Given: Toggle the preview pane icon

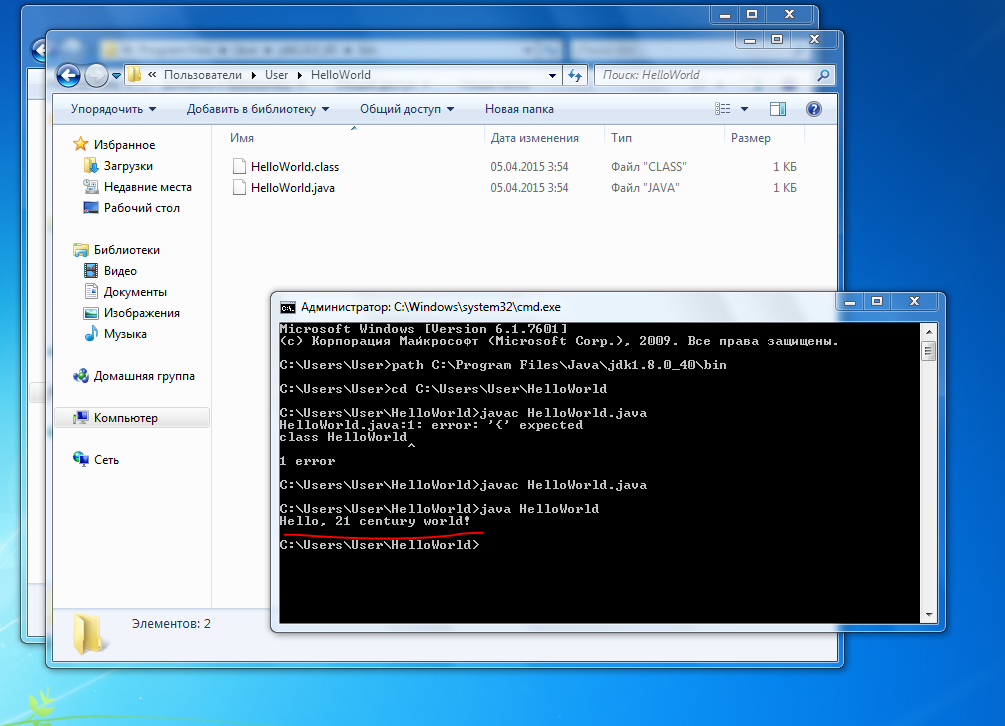Looking at the screenshot, I should tap(777, 109).
